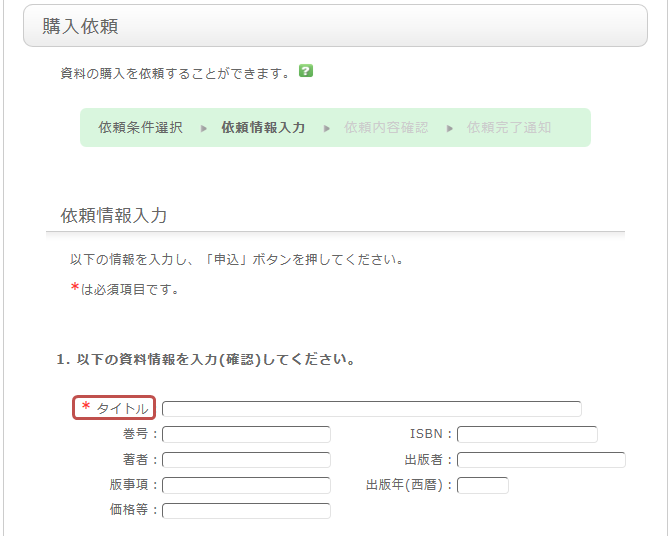Click the arrow after 依頼条件選択 step
The width and height of the screenshot is (670, 536).
203,128
